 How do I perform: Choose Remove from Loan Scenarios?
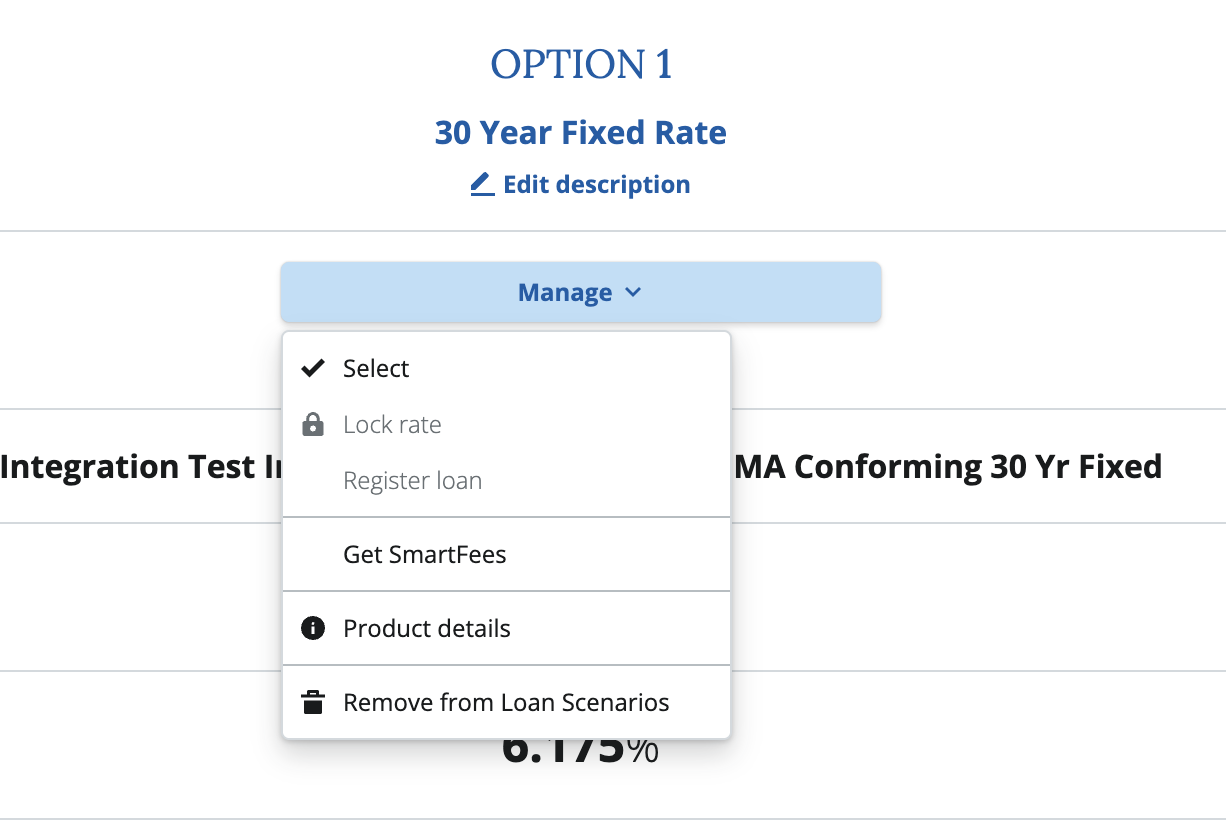pos(506,702)
